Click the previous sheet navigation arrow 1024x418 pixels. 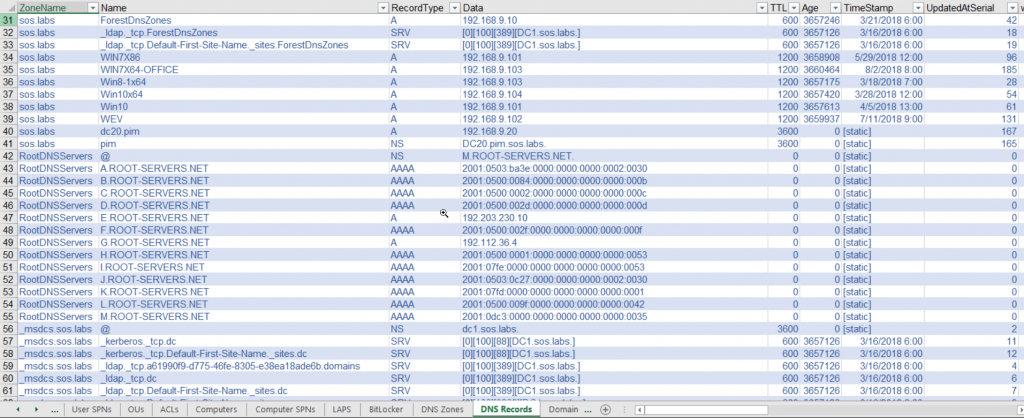(18, 410)
